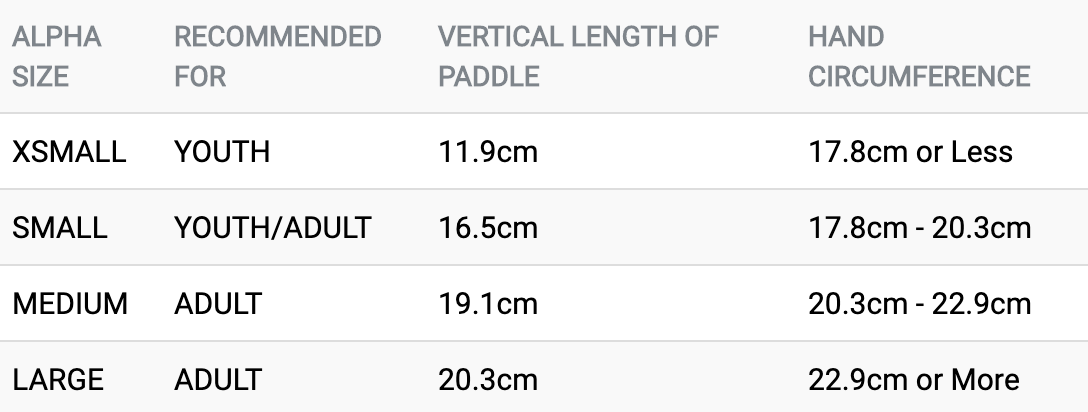
Task: Click the RECOMMENDED FOR column header
Action: point(277,56)
